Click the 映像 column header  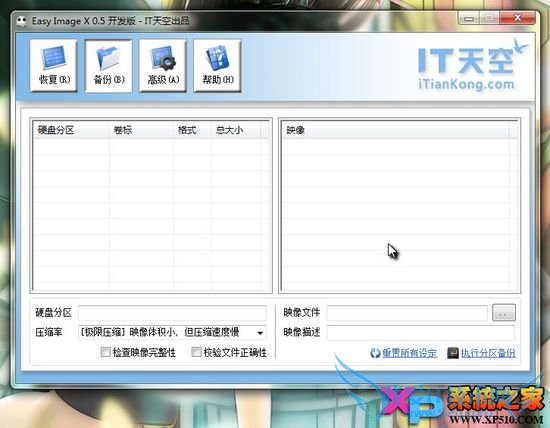395,130
